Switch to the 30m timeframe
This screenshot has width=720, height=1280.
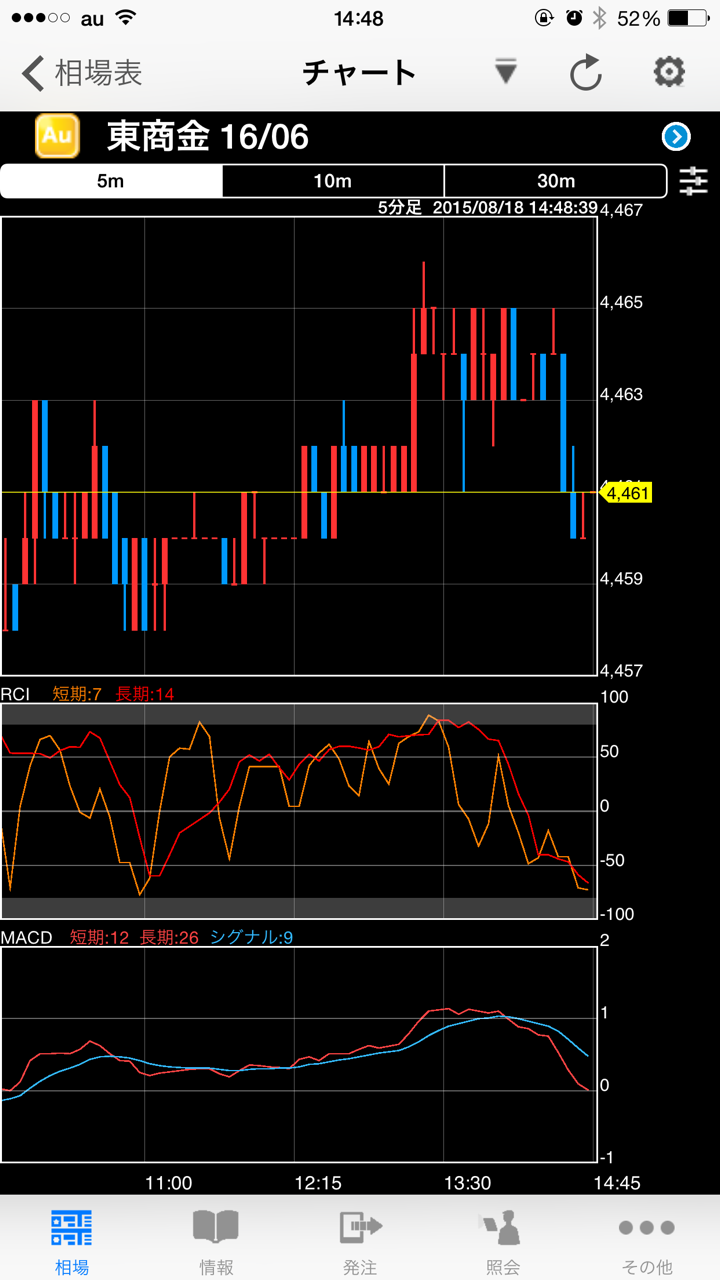click(x=555, y=181)
